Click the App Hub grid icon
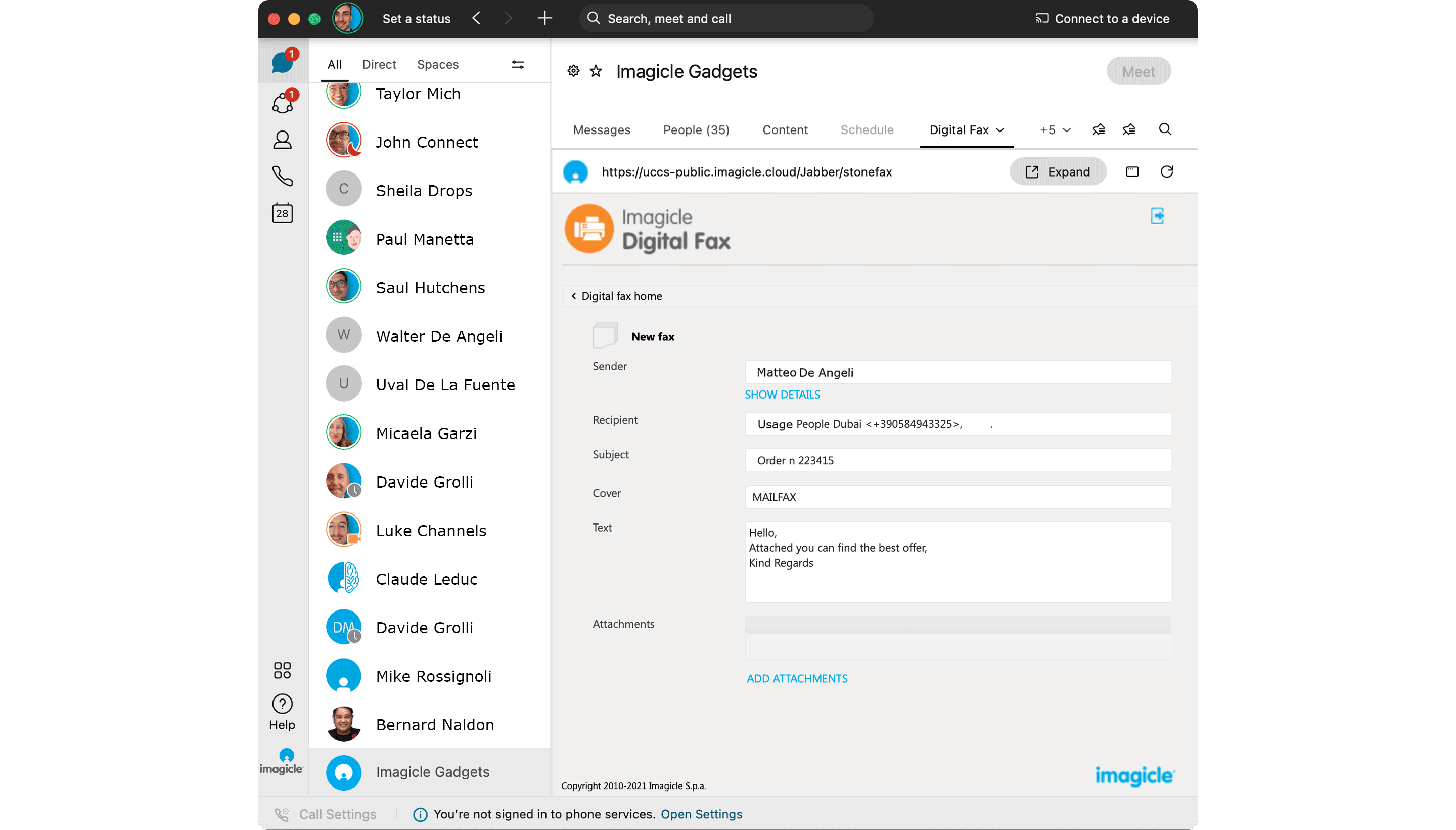The height and width of the screenshot is (830, 1456). (282, 670)
